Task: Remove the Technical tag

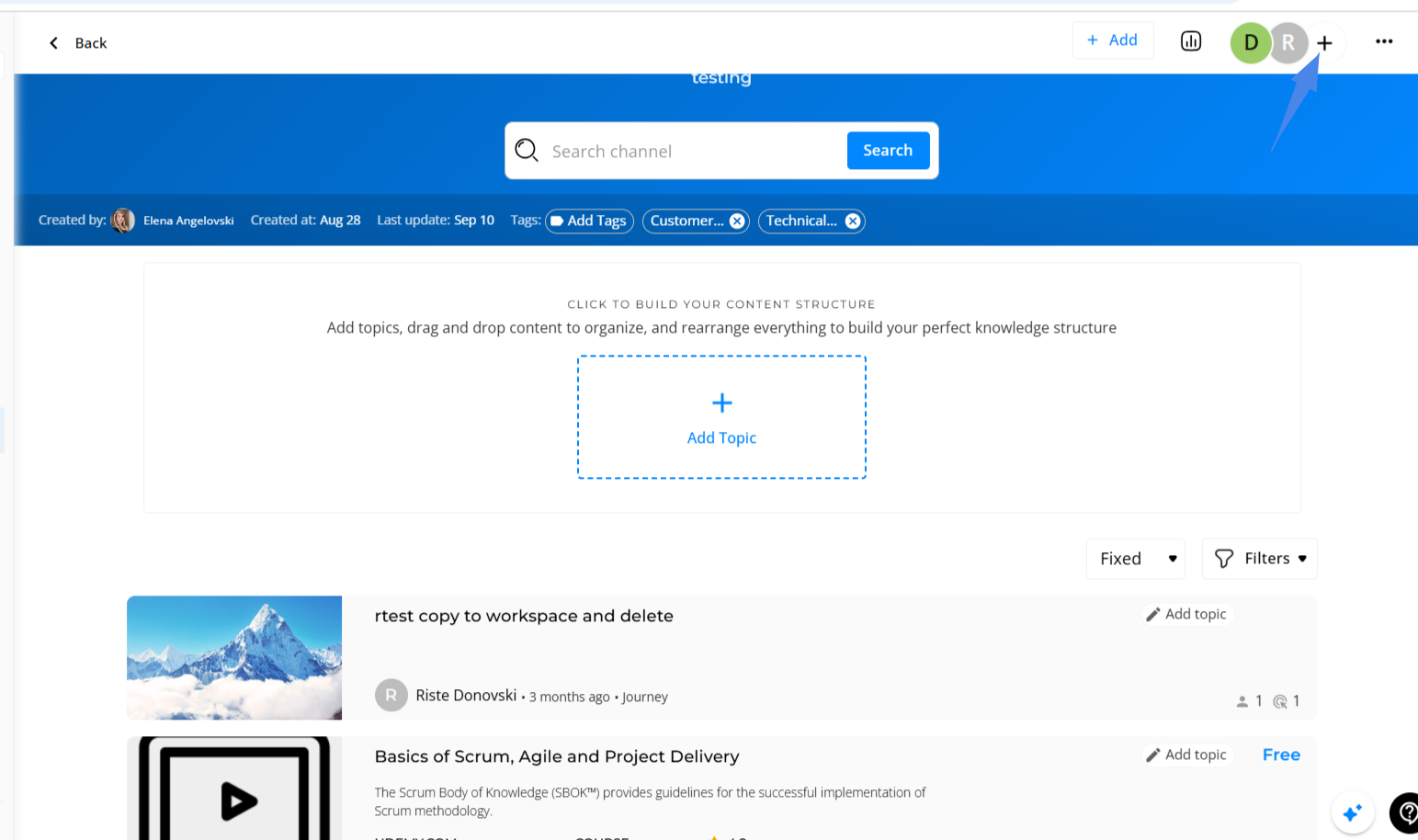Action: (x=853, y=221)
